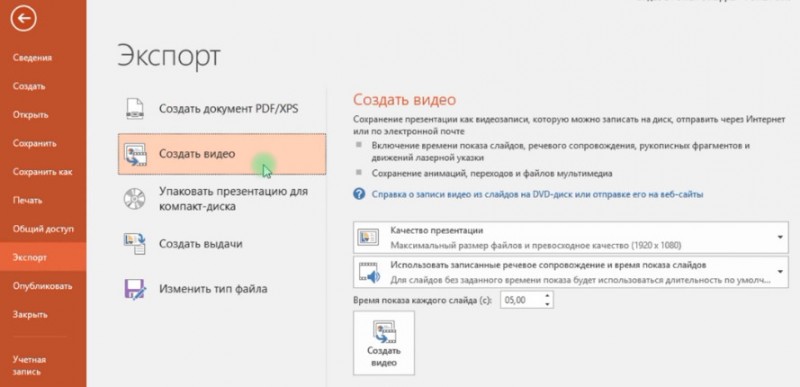Click the blue help question mark icon
The width and height of the screenshot is (800, 387).
pyautogui.click(x=359, y=194)
